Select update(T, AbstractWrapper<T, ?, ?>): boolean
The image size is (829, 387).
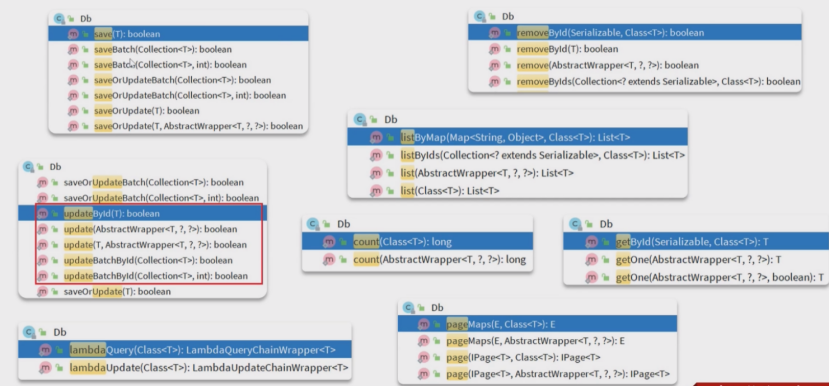(143, 245)
